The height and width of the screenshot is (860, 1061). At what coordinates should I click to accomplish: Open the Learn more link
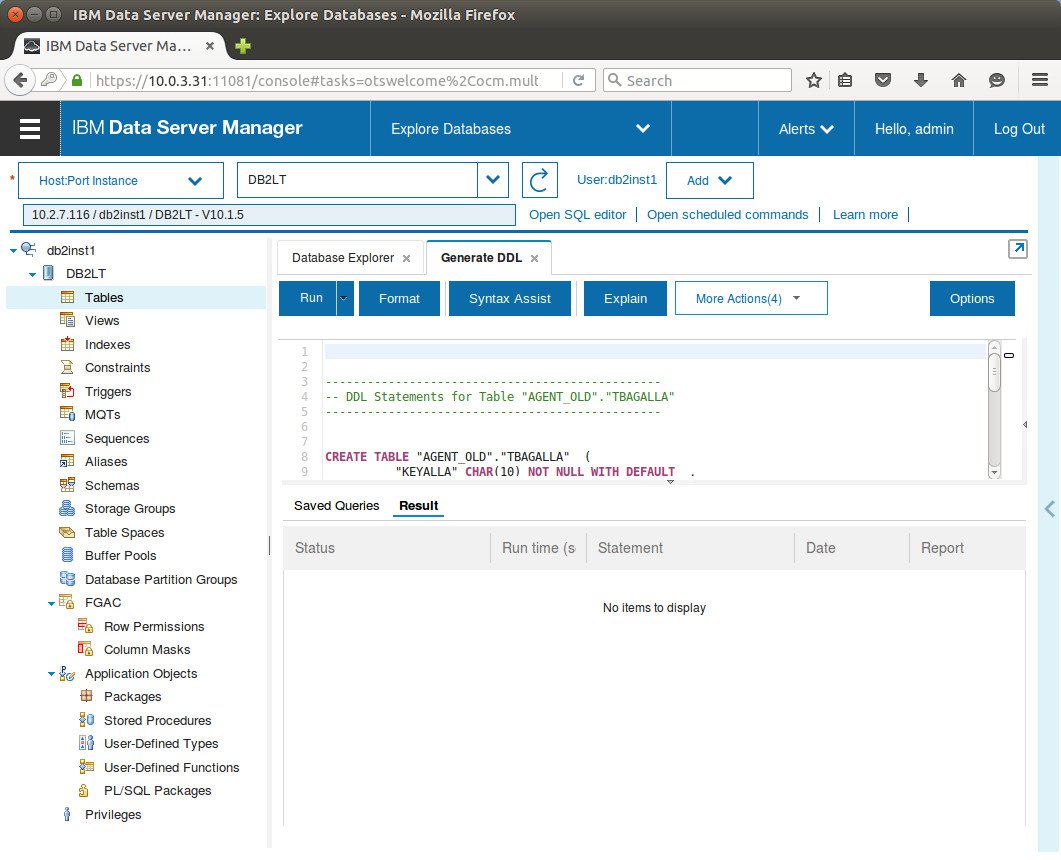pos(865,214)
